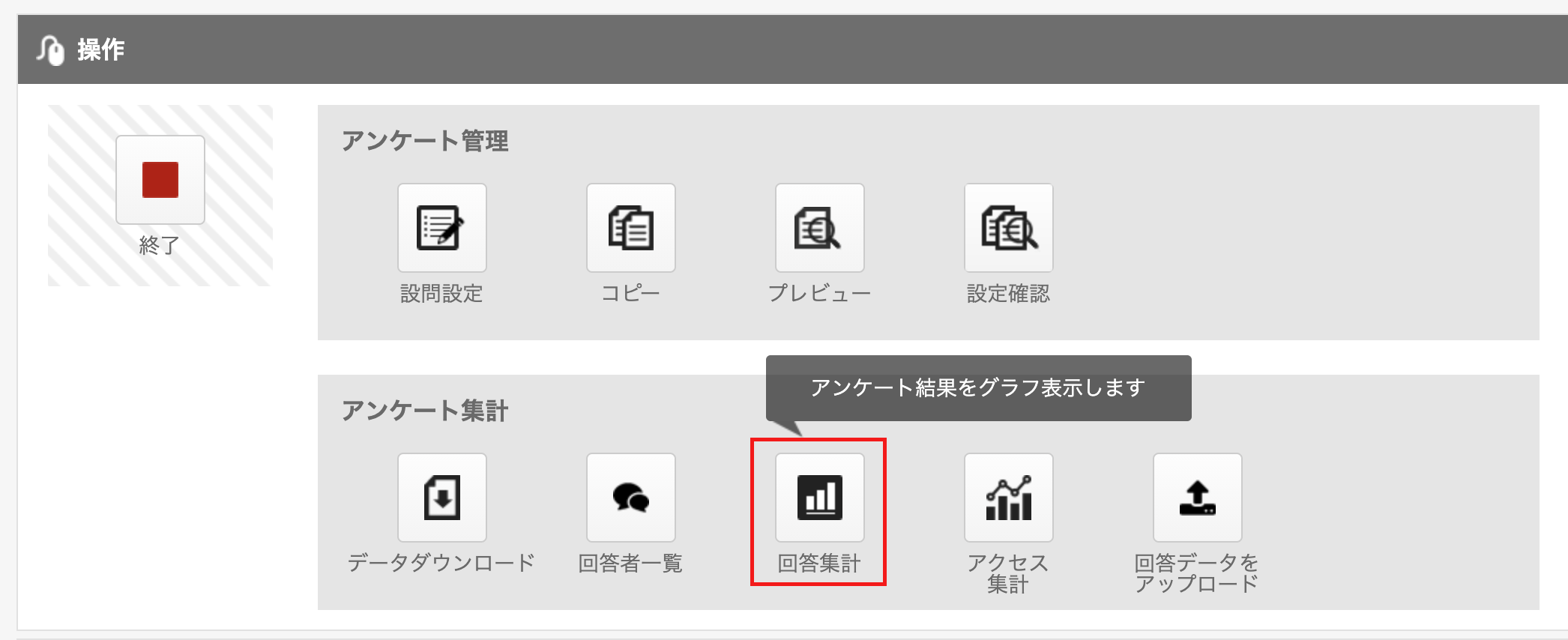Image resolution: width=1568 pixels, height=640 pixels.
Task: Click the コピー copy survey icon
Action: point(631,228)
